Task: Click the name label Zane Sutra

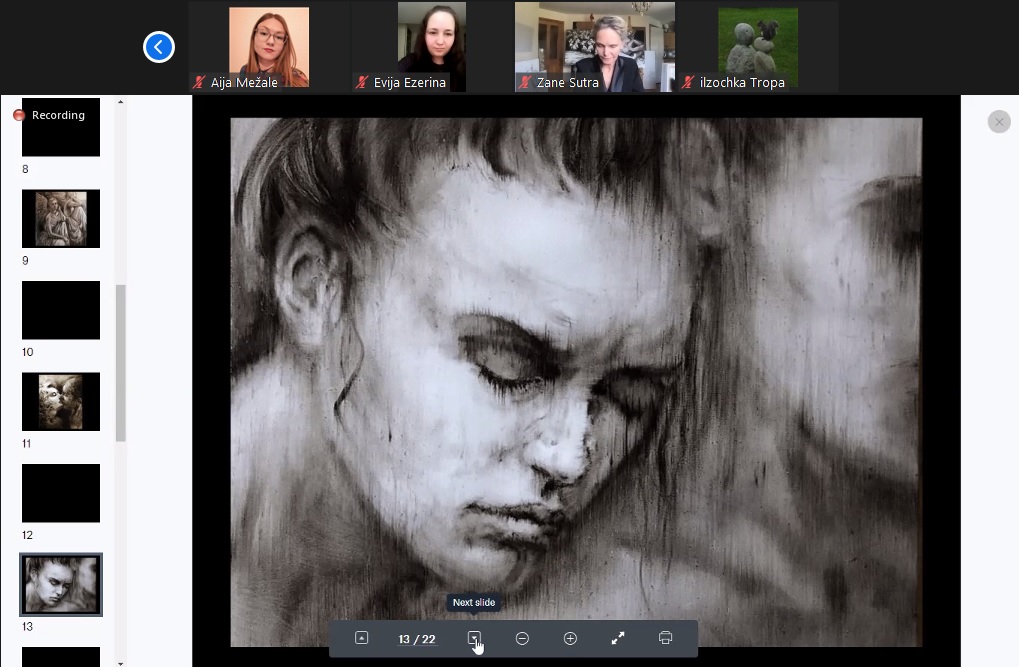Action: coord(568,83)
